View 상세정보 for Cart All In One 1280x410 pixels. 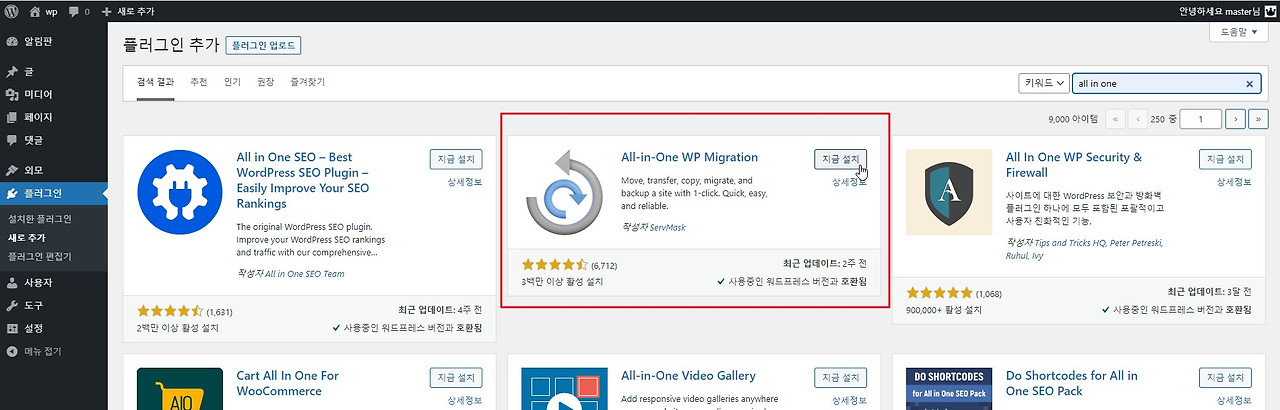click(463, 401)
